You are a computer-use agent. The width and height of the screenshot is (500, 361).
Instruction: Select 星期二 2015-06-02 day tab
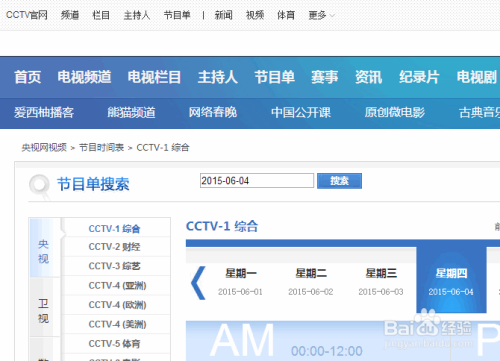311,282
